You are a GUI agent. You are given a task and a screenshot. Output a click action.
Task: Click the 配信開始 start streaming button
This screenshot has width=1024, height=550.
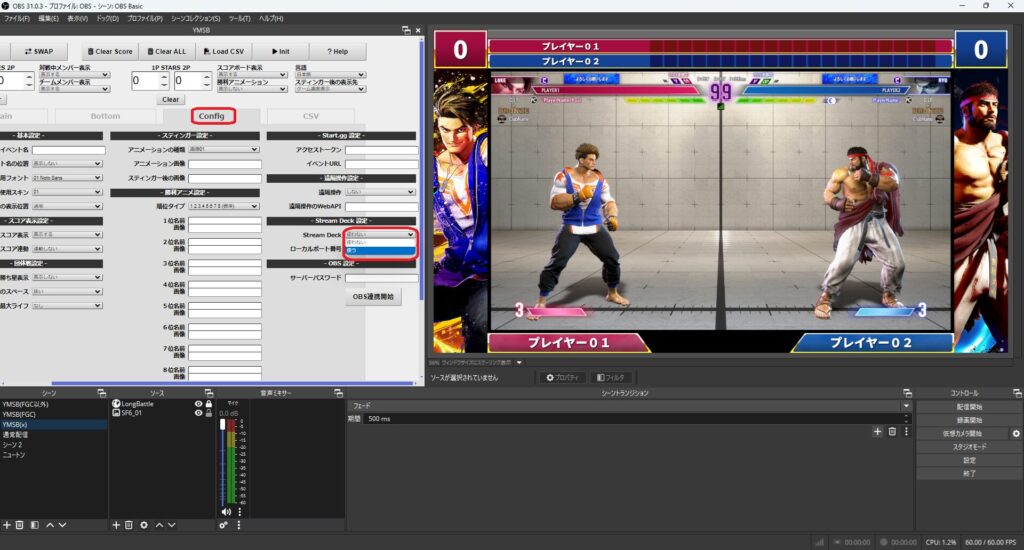coord(969,407)
